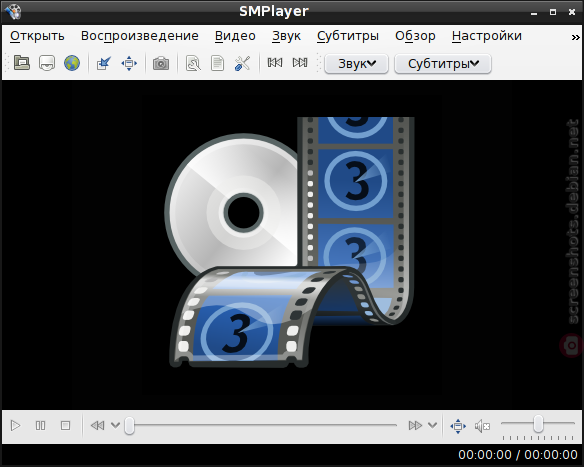Take a screenshot with the camera icon
Viewport: 584px width, 467px height.
[161, 63]
